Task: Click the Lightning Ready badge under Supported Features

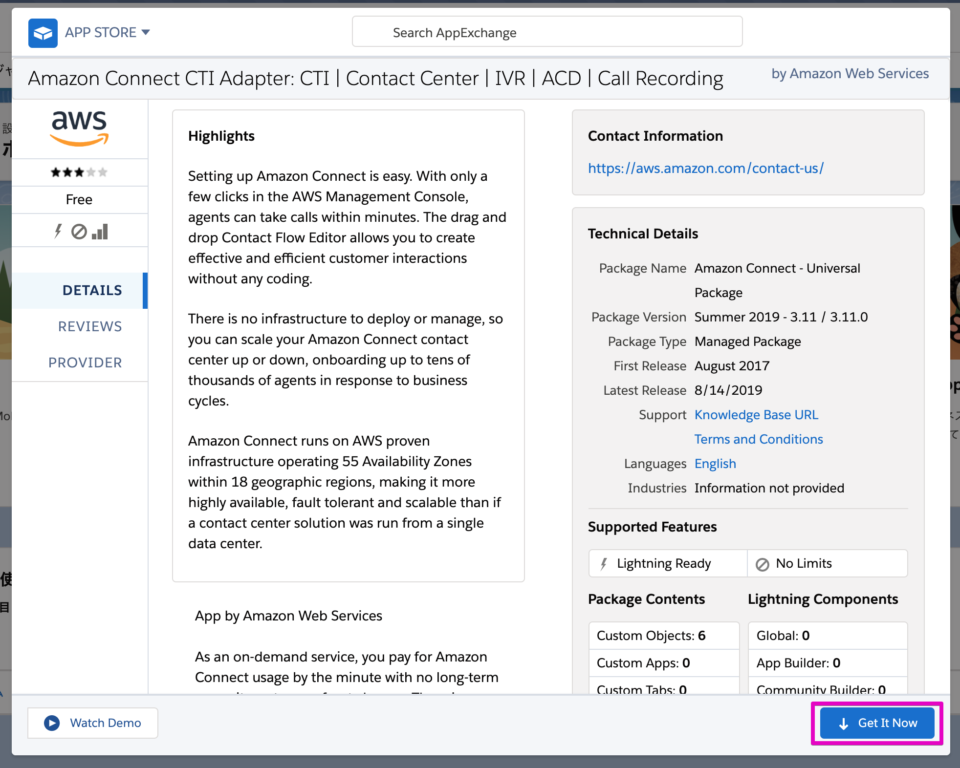Action: click(667, 563)
